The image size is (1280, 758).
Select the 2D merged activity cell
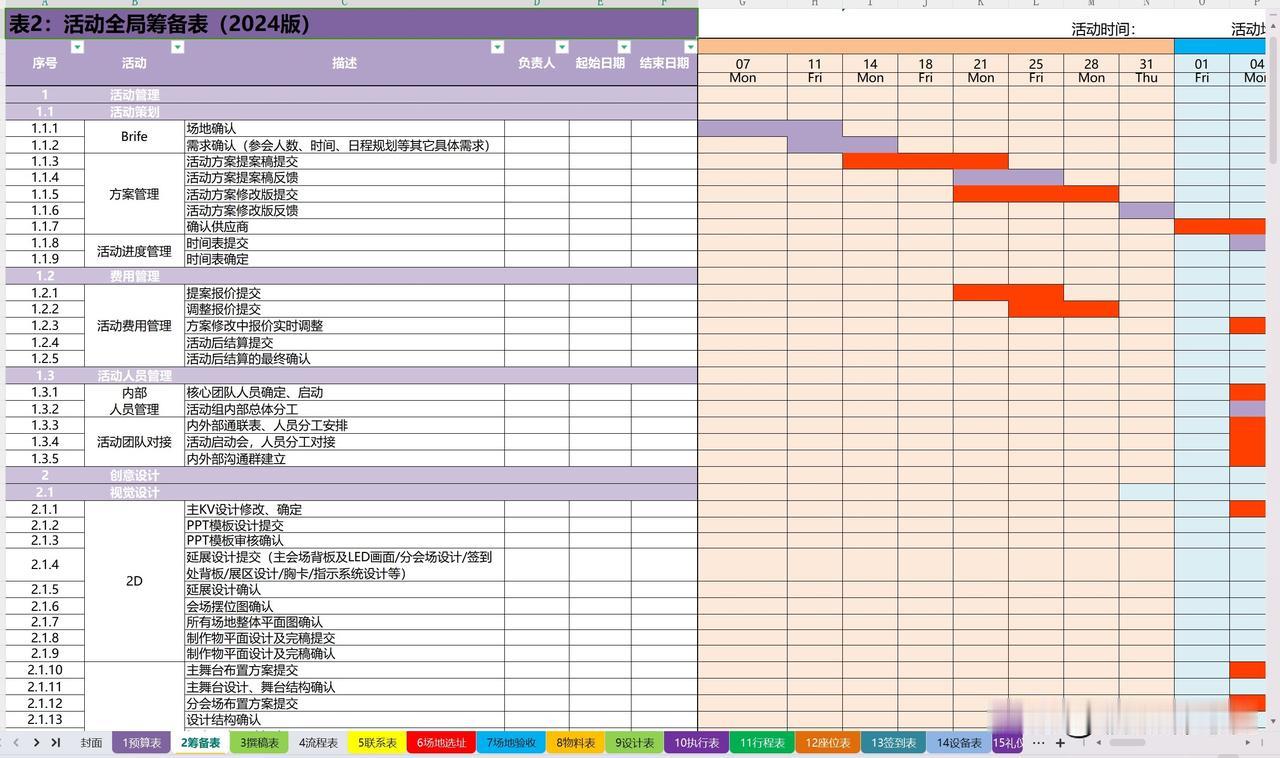pos(134,581)
